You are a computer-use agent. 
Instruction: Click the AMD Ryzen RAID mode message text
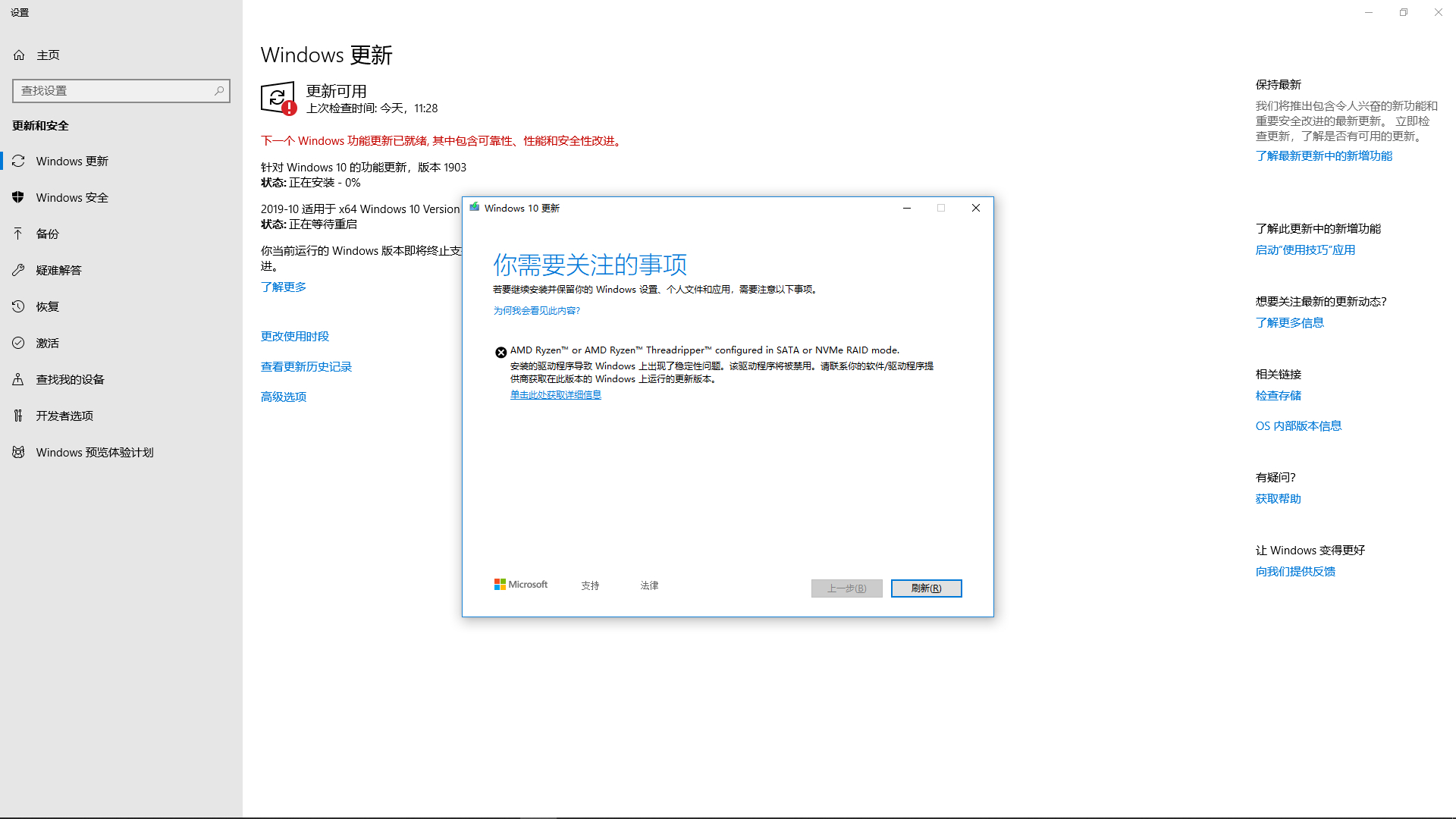tap(705, 350)
